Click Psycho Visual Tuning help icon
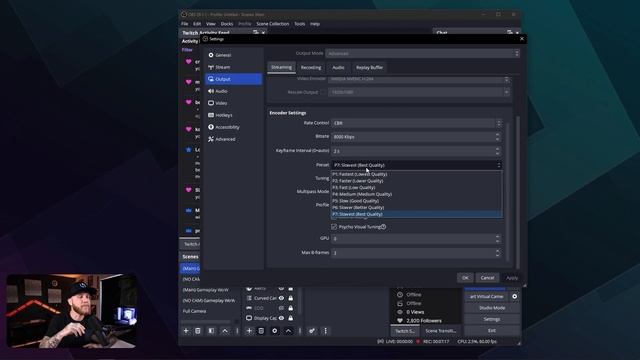Viewport: 640px width, 360px height. [383, 227]
